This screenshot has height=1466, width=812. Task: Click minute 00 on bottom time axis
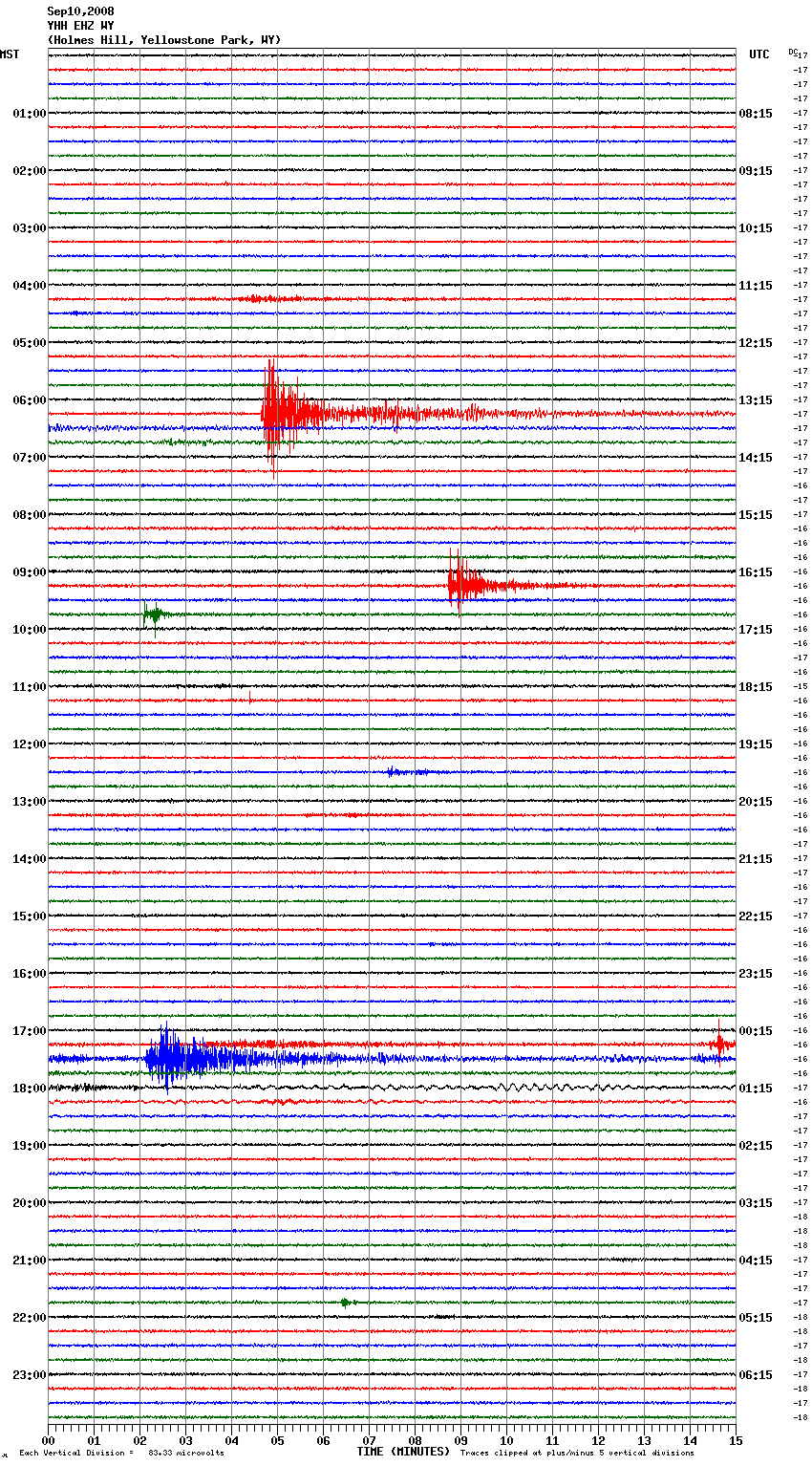[x=48, y=1440]
